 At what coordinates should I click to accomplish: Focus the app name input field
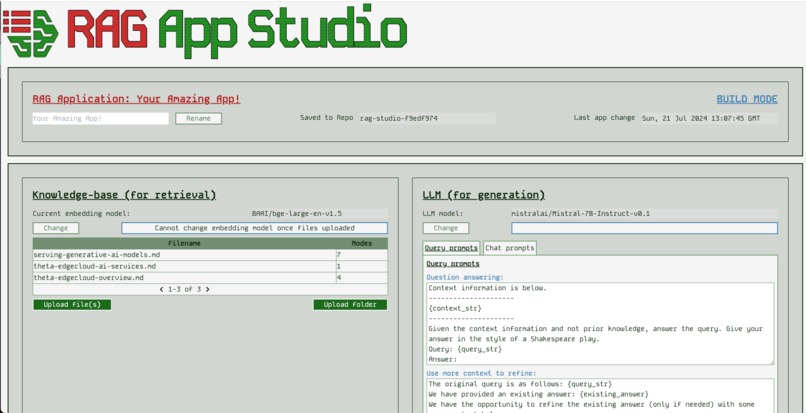[100, 119]
